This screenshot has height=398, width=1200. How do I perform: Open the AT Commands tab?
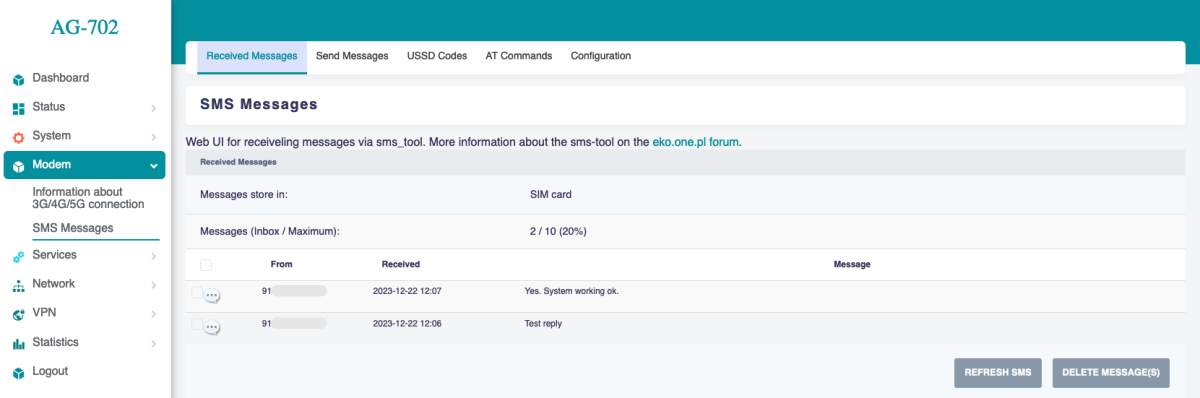click(x=519, y=56)
